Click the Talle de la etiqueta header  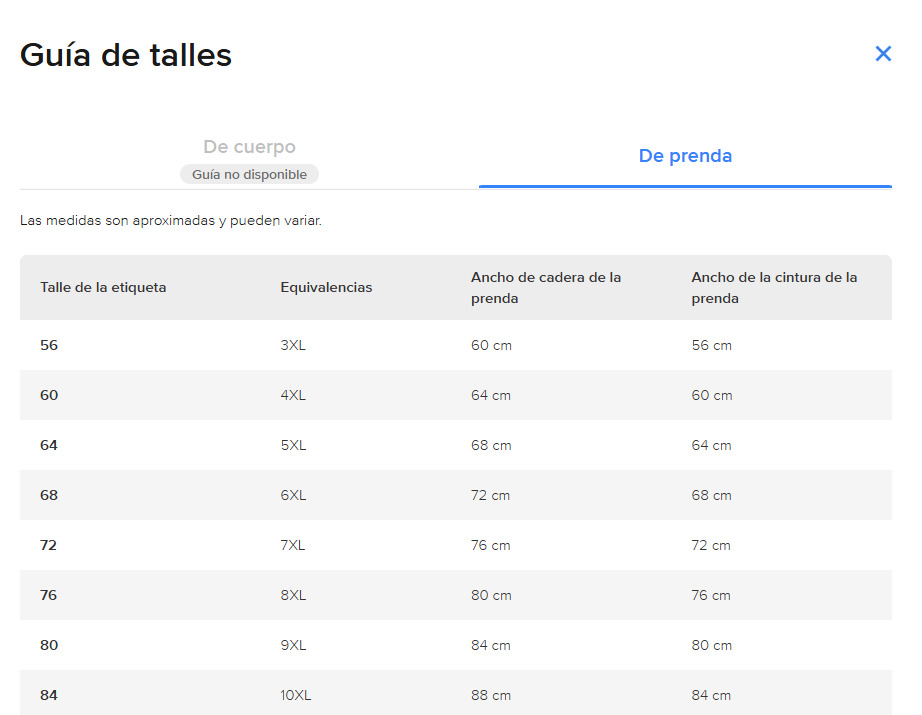[x=103, y=288]
